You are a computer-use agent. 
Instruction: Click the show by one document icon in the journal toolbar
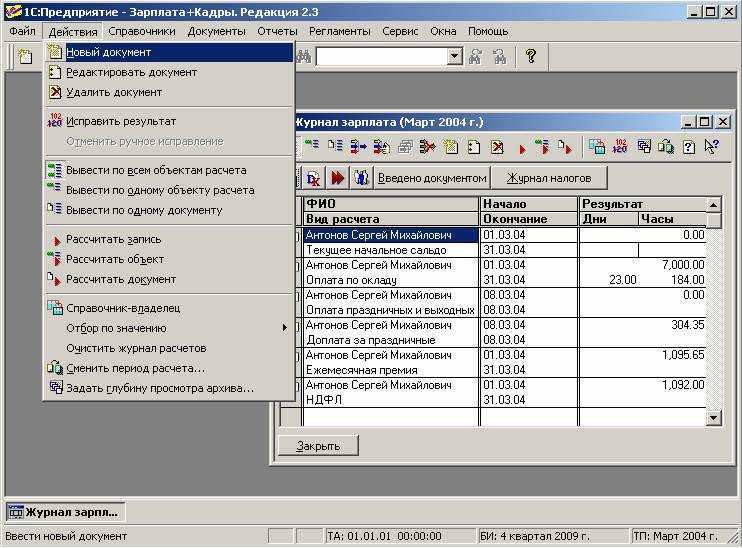[x=335, y=146]
